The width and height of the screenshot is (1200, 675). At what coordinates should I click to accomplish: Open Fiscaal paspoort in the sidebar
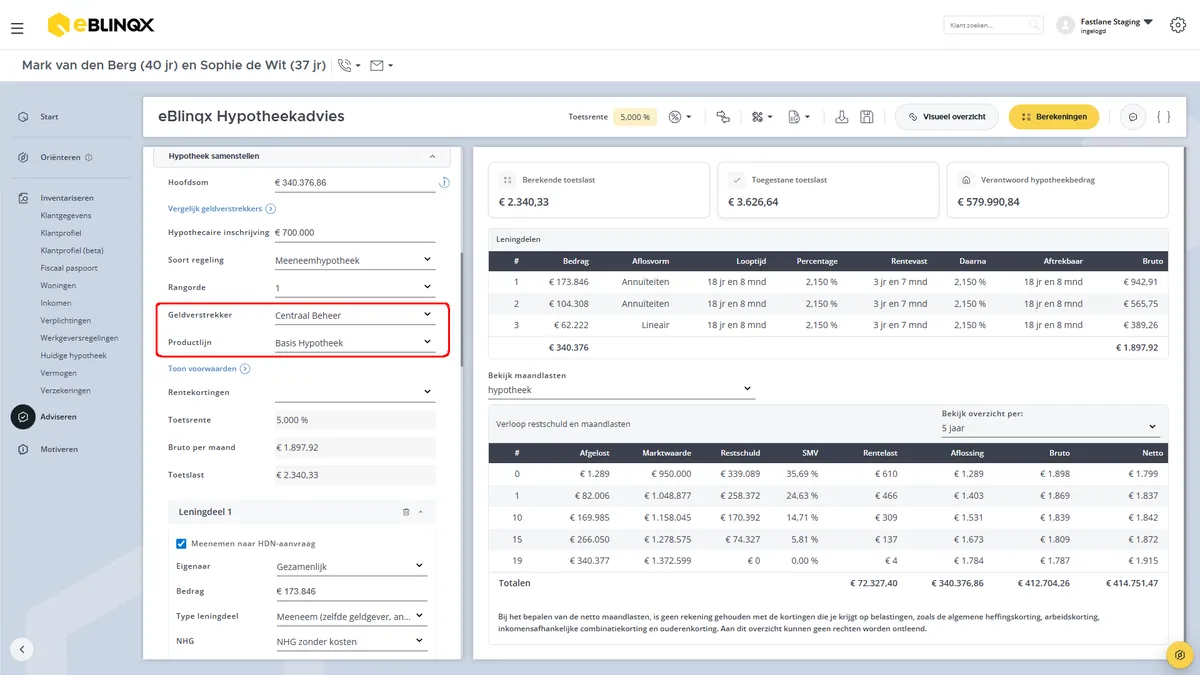69,268
